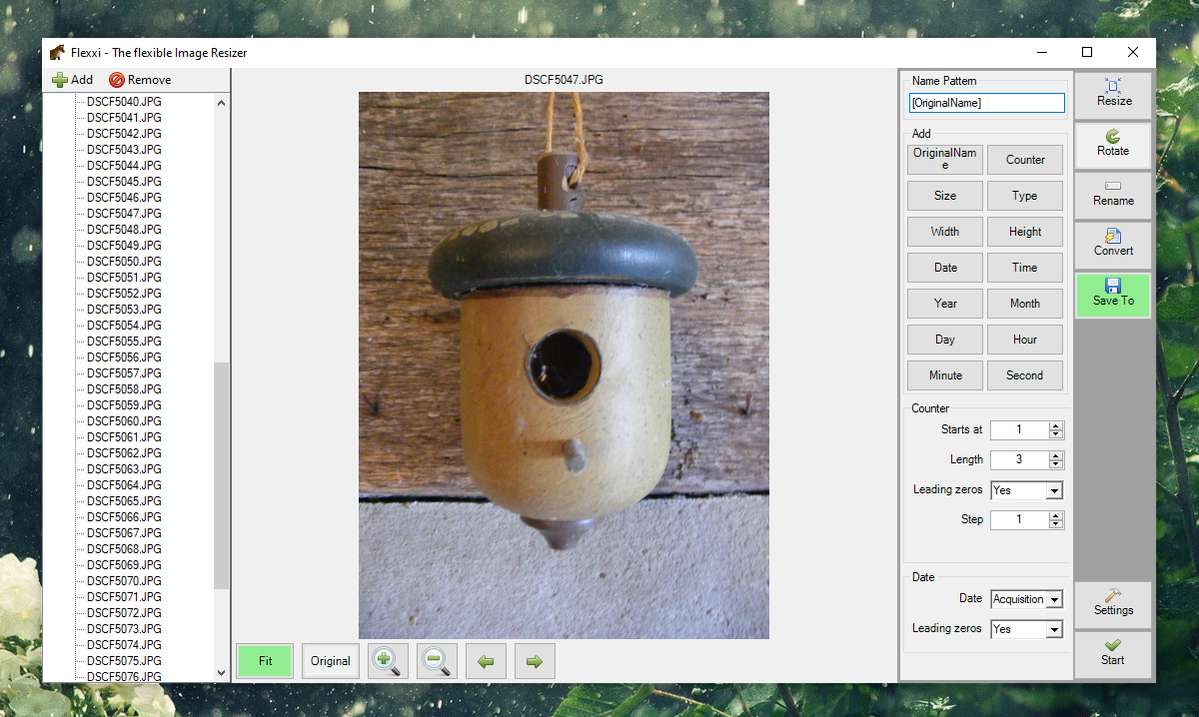Click the Starts at number field
The height and width of the screenshot is (717, 1199).
[1019, 430]
